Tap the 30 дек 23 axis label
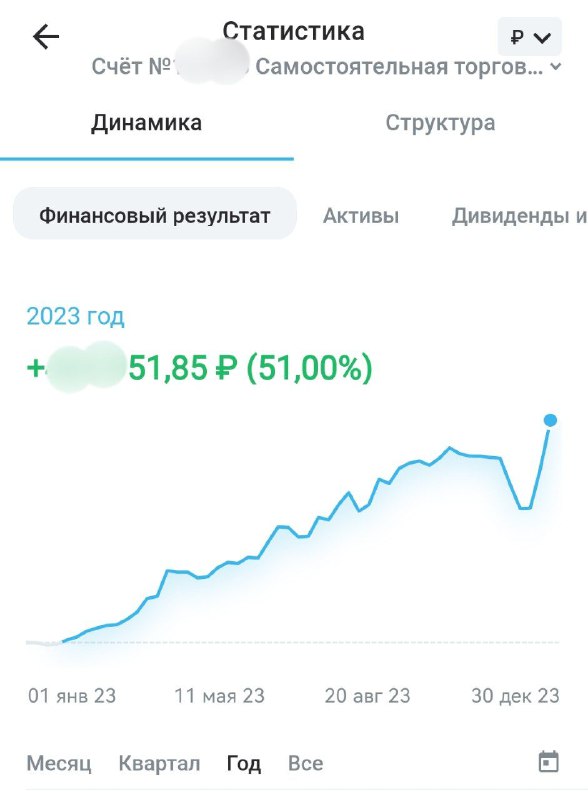This screenshot has width=588, height=800. point(515,695)
